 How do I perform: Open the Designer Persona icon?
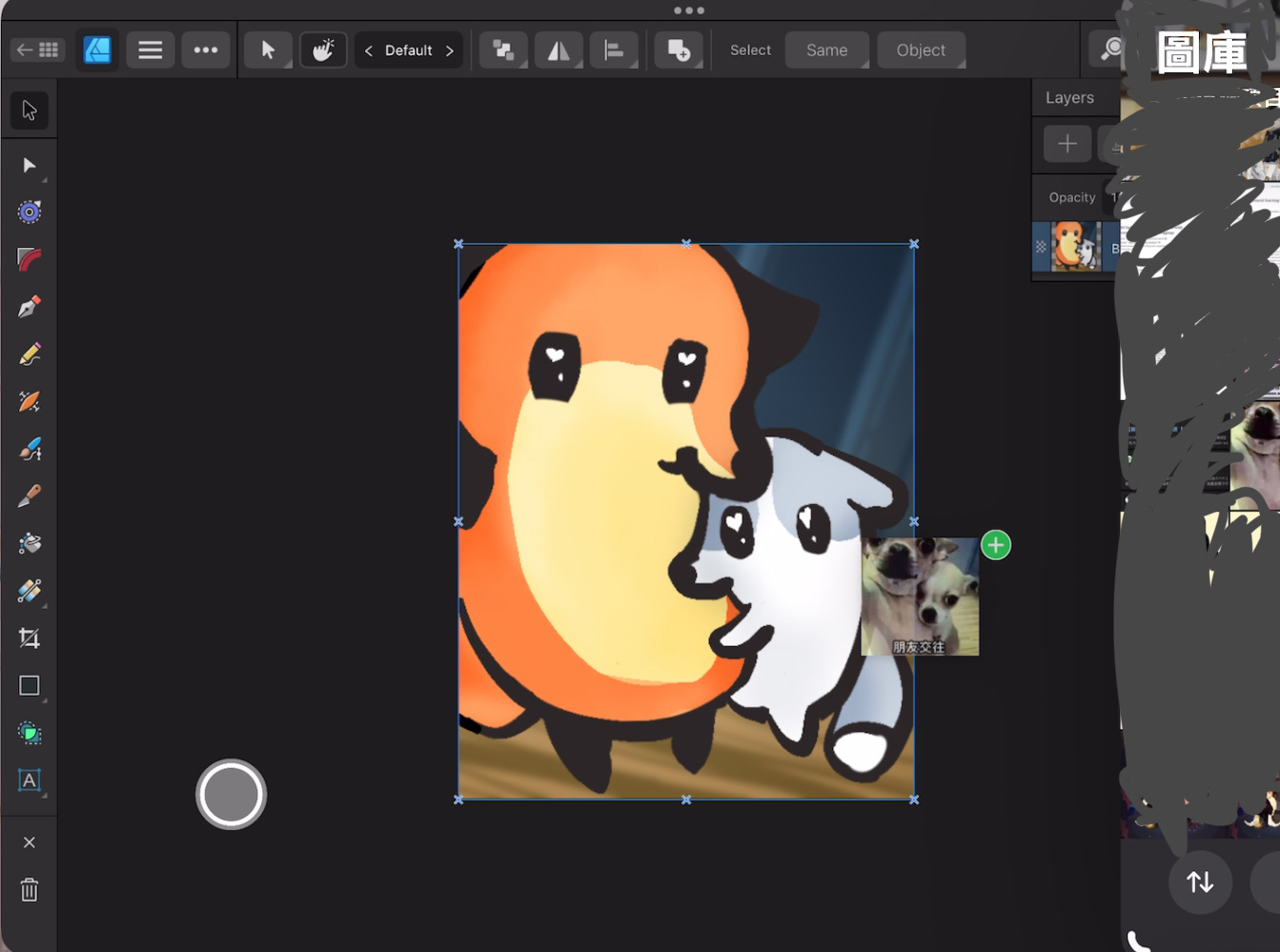(x=97, y=50)
